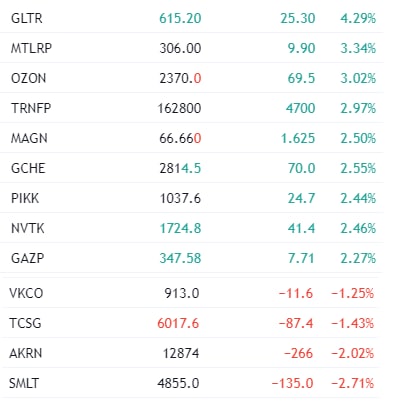The width and height of the screenshot is (397, 406).
Task: Click the AKRN percent change −2.02%
Action: (353, 353)
